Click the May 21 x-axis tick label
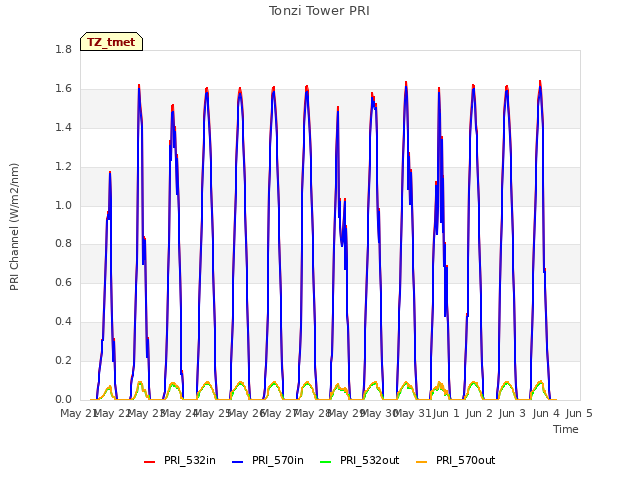The height and width of the screenshot is (480, 640). click(x=79, y=413)
